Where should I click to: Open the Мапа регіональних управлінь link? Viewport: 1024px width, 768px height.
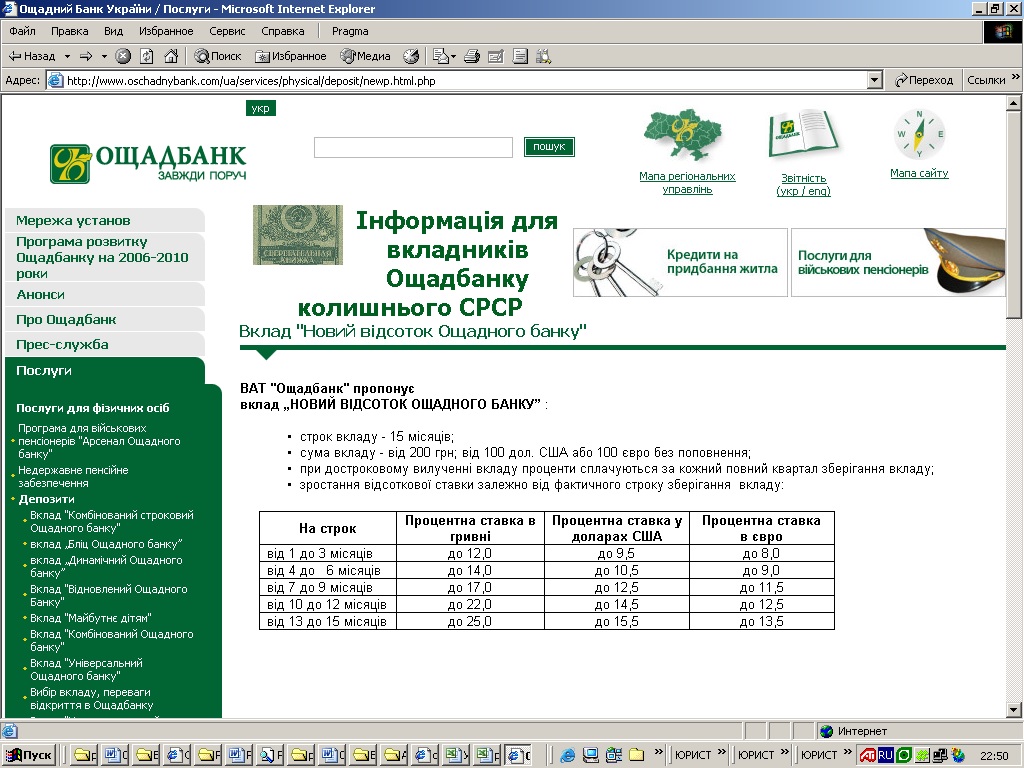pos(687,183)
